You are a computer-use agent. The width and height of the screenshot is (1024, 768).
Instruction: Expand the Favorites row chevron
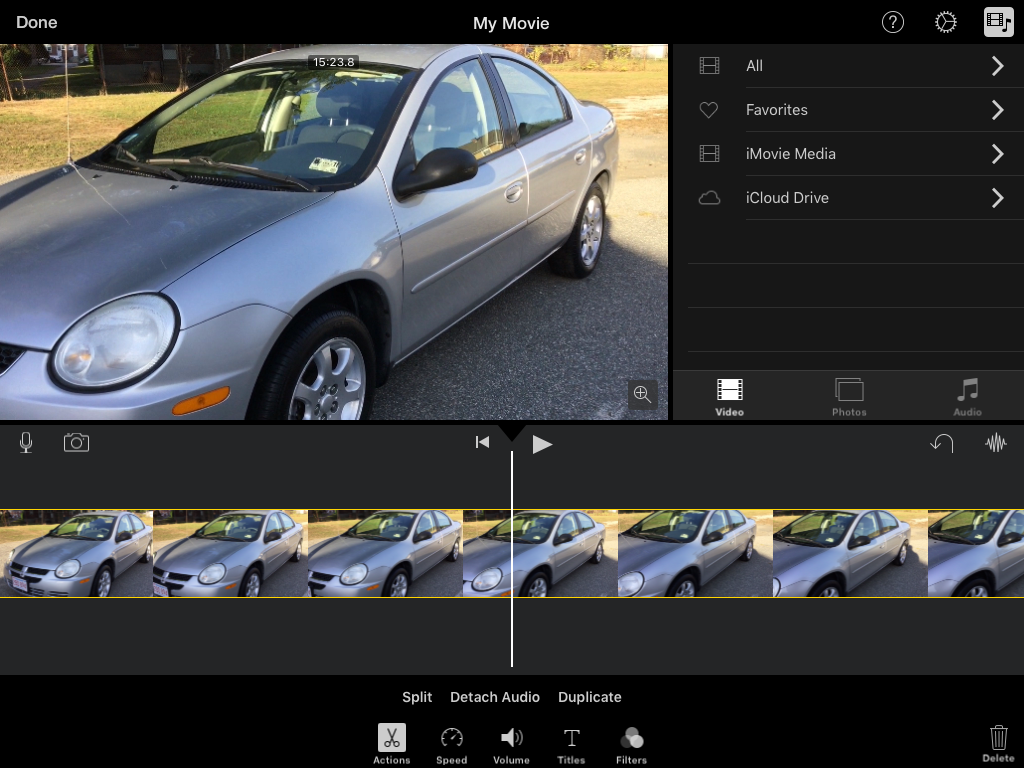click(x=997, y=110)
